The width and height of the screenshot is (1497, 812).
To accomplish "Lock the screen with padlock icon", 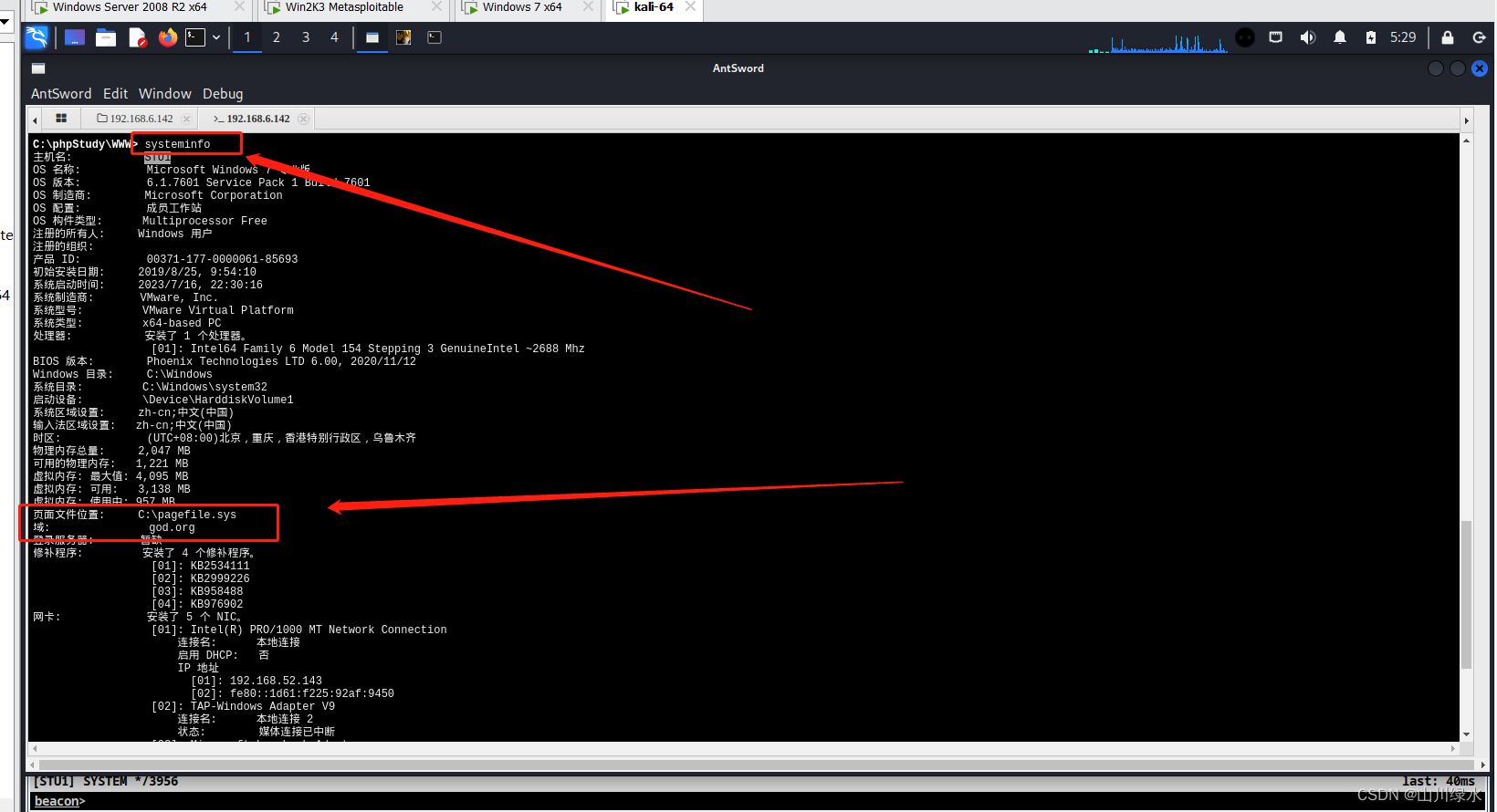I will (x=1448, y=37).
